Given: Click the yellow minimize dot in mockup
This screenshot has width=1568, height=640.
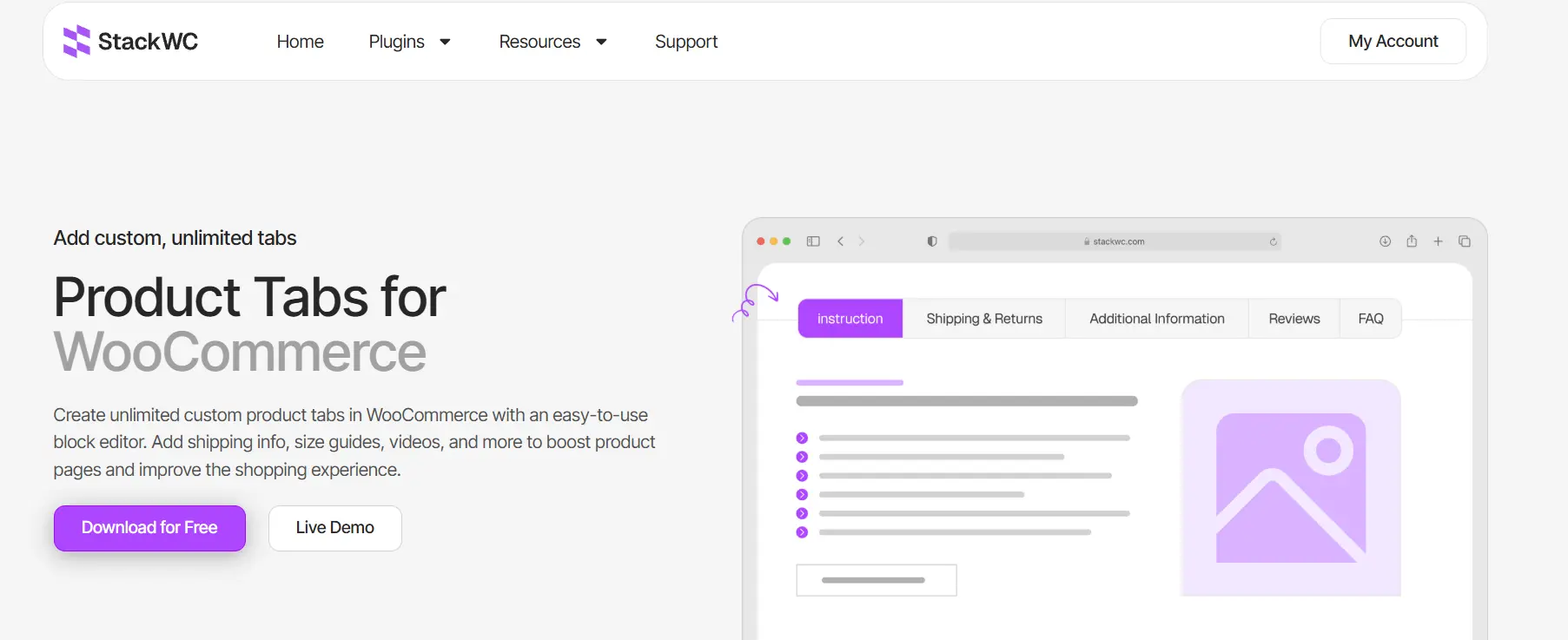Looking at the screenshot, I should click(774, 241).
